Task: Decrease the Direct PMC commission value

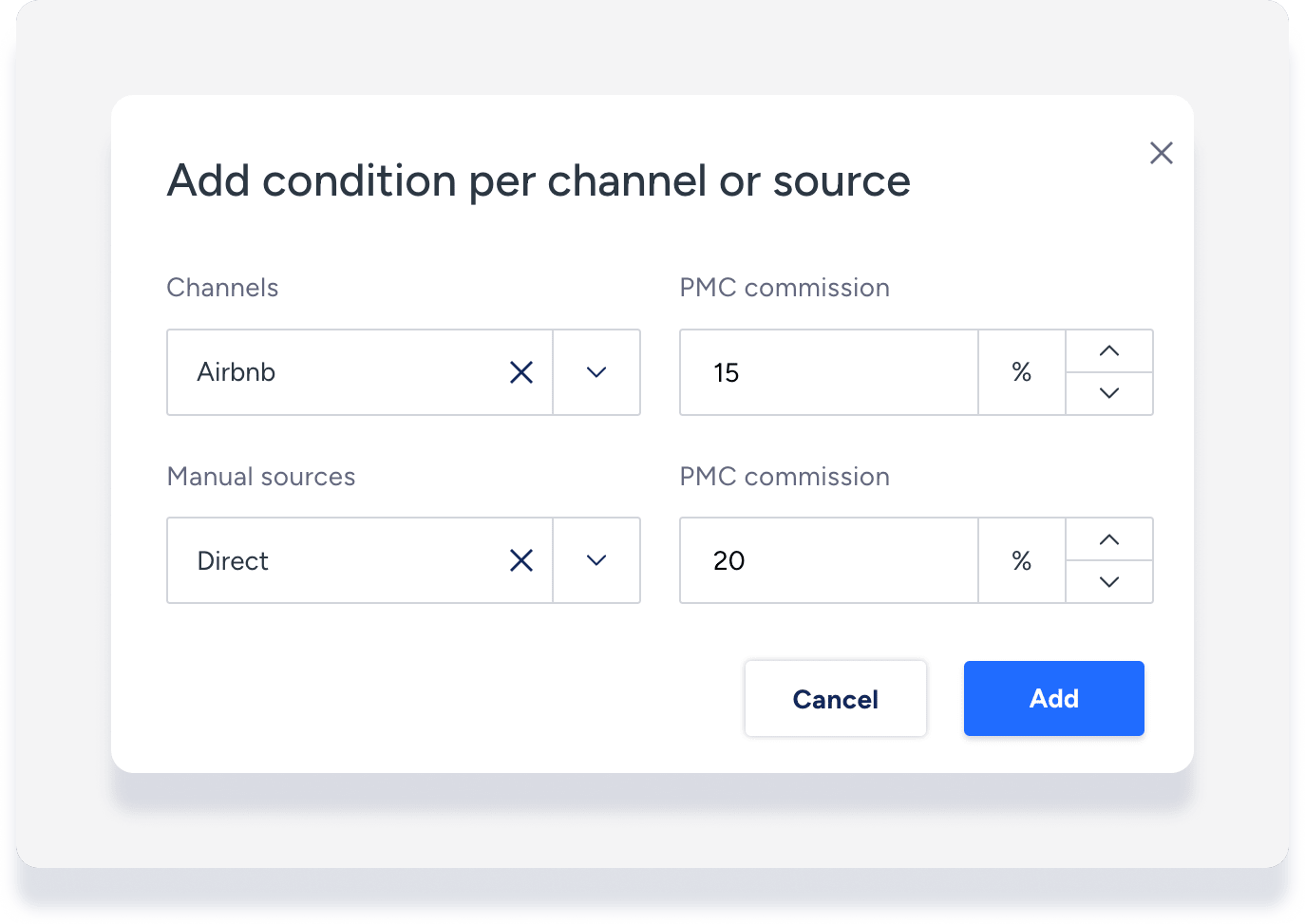Action: 1108,581
